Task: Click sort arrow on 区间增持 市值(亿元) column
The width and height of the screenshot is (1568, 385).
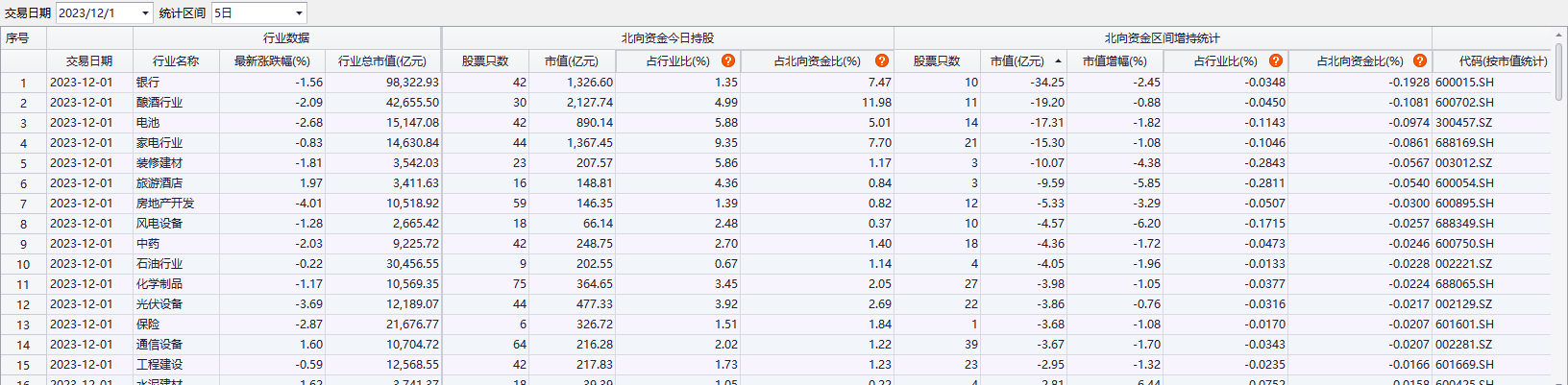Action: point(1058,60)
